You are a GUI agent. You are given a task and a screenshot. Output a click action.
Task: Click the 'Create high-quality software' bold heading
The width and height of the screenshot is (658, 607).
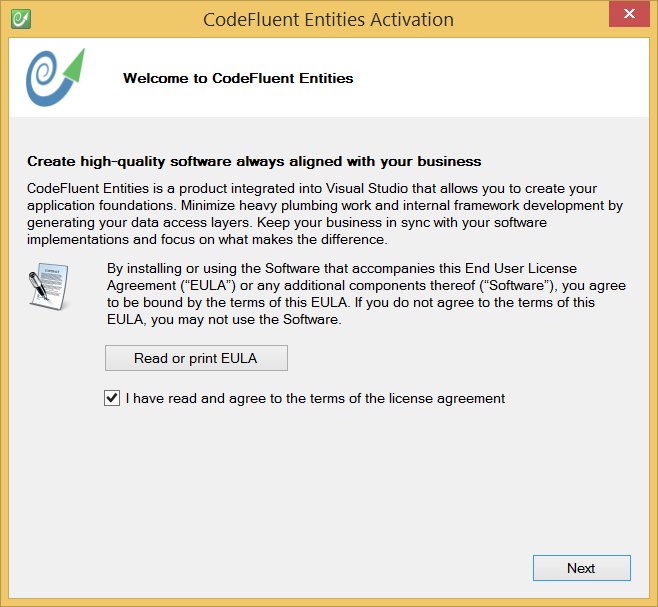click(254, 161)
